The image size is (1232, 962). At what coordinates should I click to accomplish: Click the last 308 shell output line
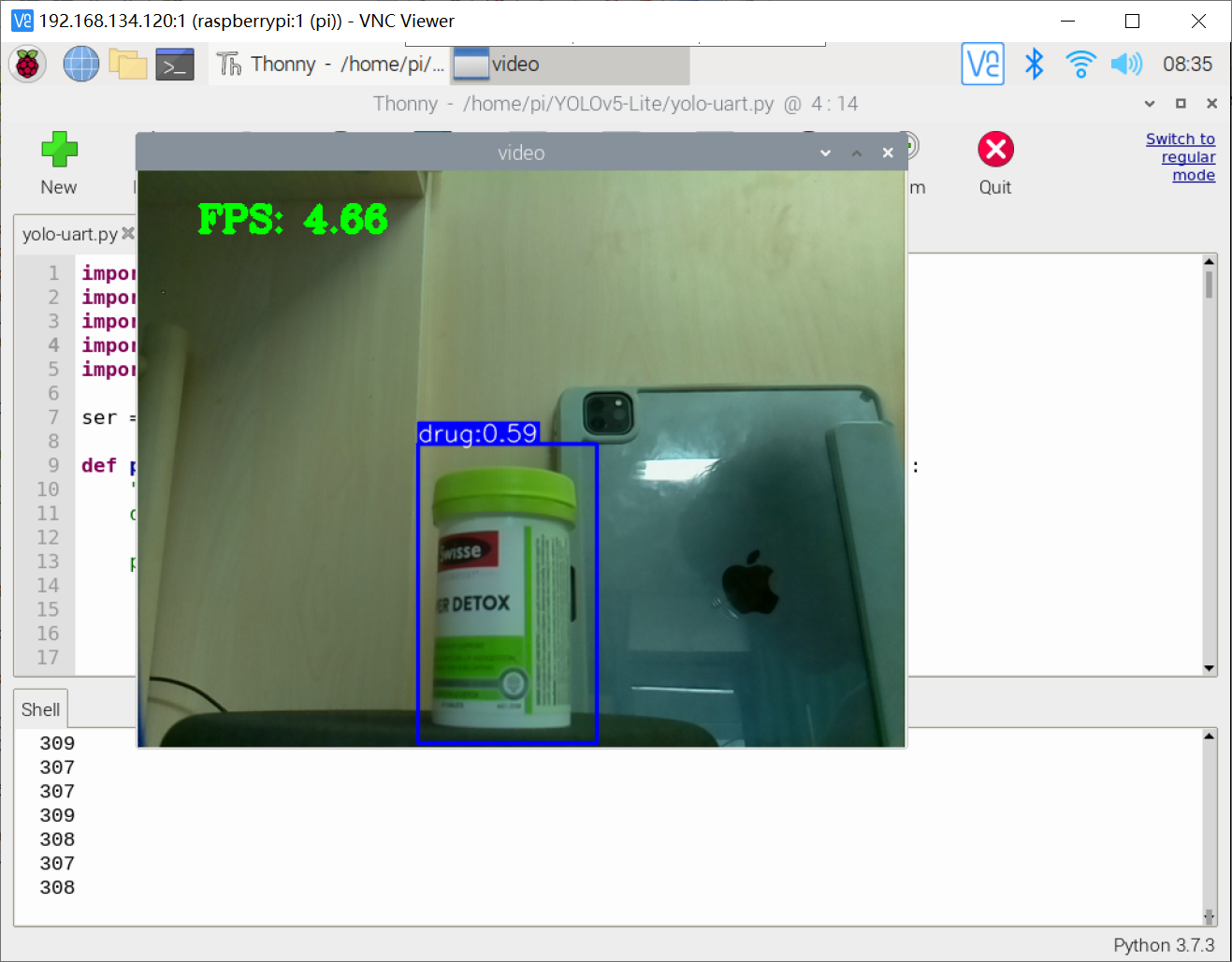(57, 887)
